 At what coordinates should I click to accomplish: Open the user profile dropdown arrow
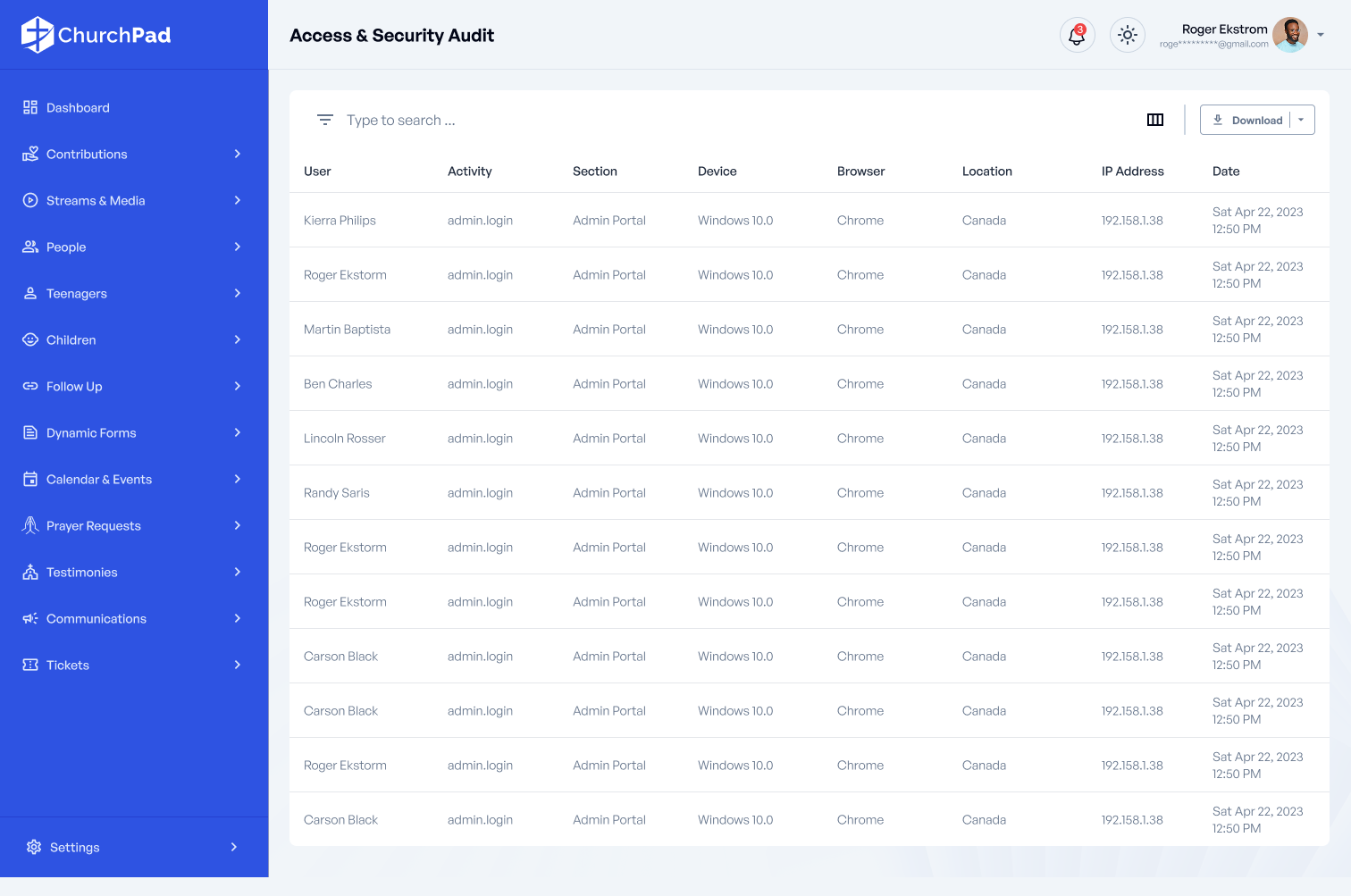pyautogui.click(x=1321, y=36)
